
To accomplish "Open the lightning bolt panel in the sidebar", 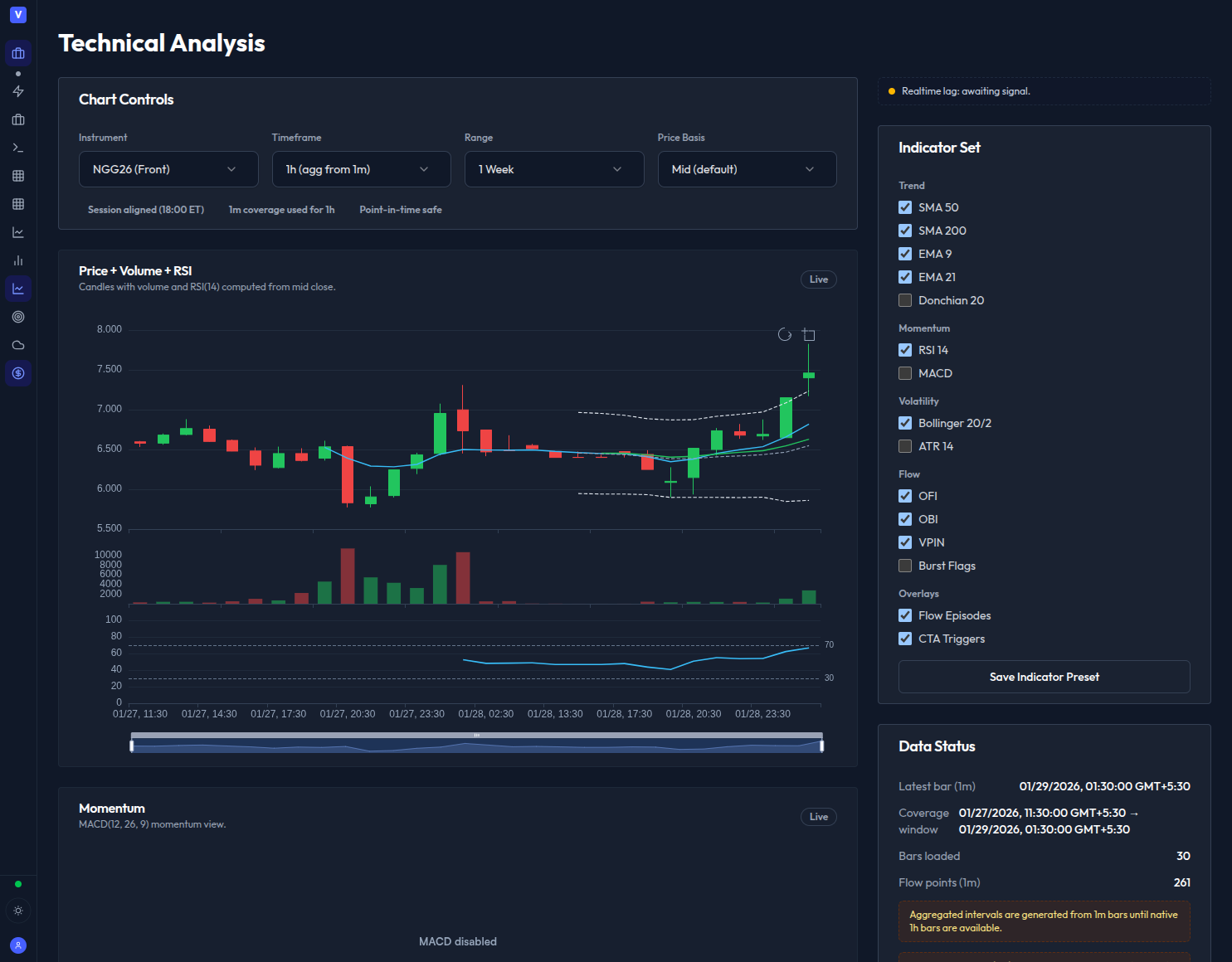I will 18,91.
